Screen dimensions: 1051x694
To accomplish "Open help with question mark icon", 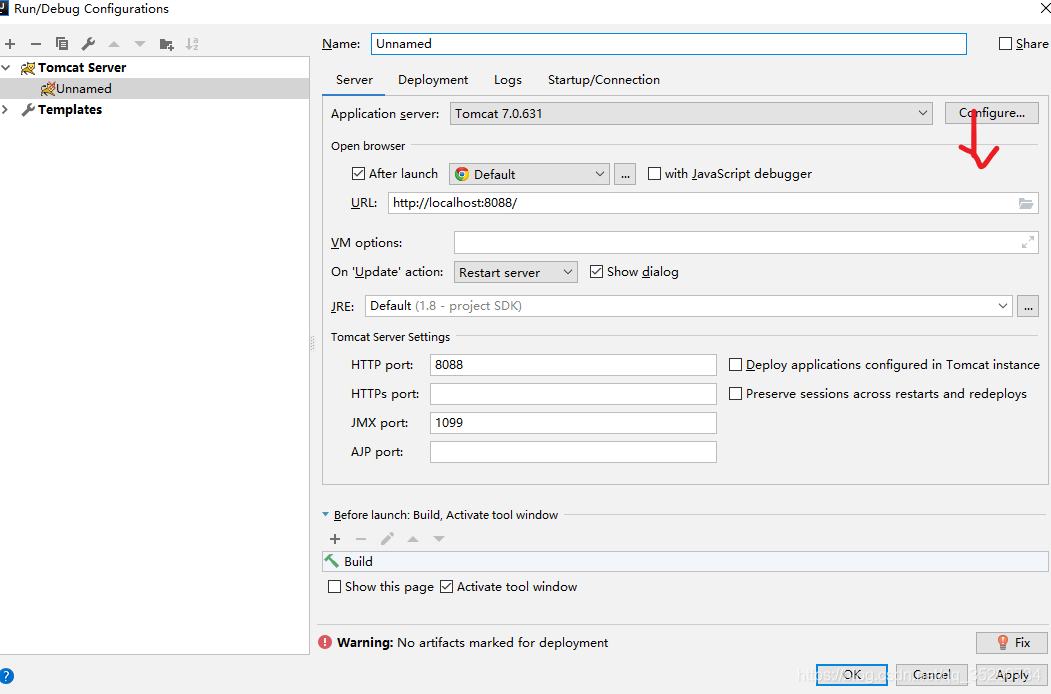I will 6,676.
